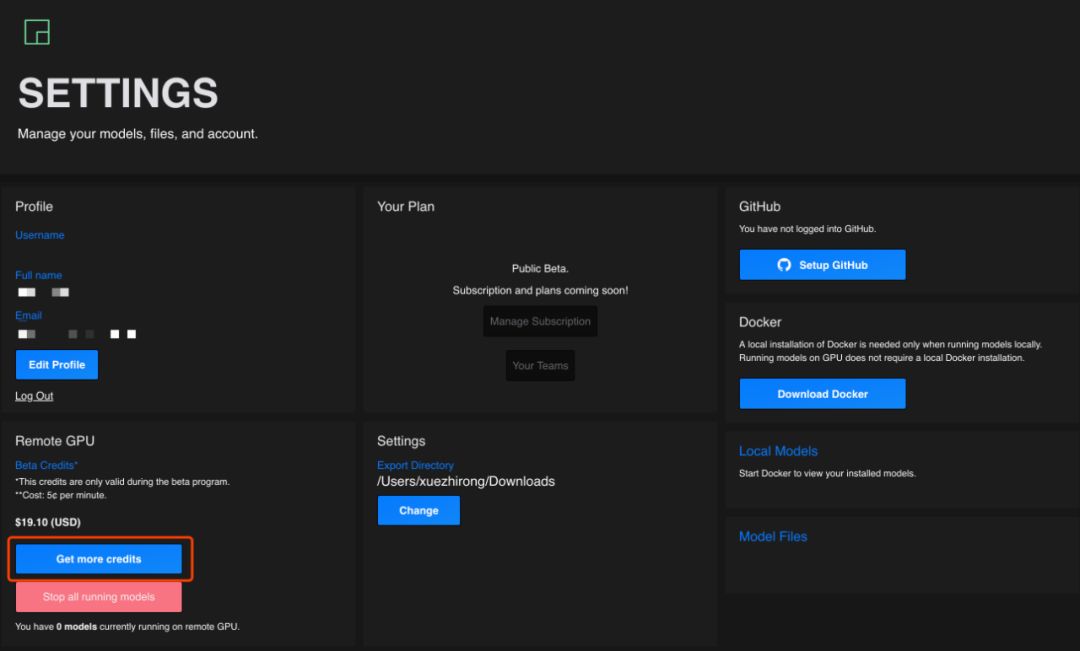This screenshot has height=651, width=1080.
Task: Click the Beta Credits link
Action: (46, 465)
